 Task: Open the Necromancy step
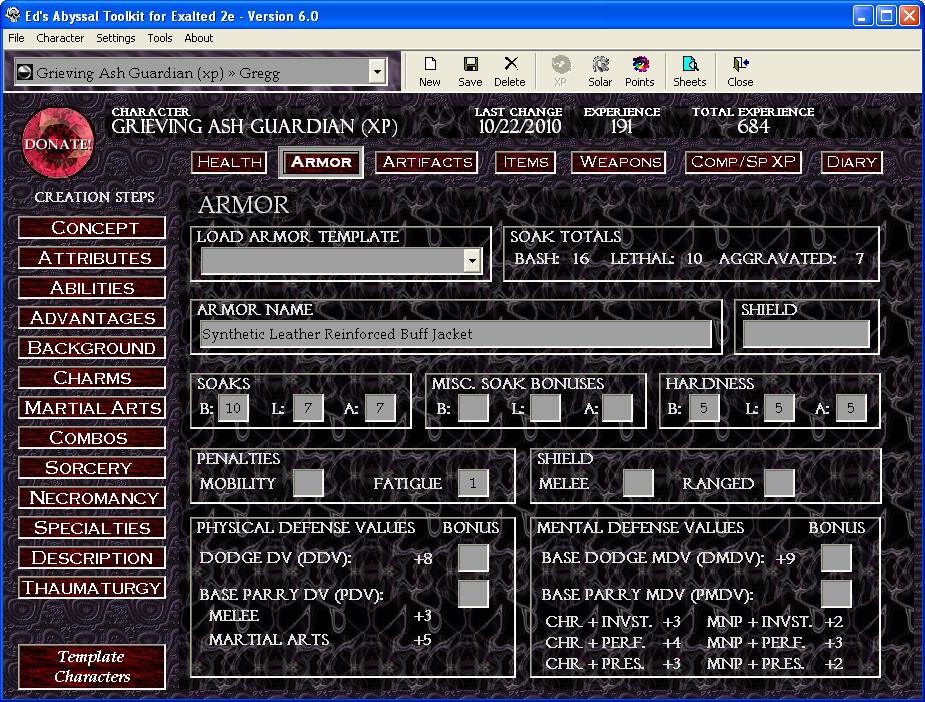point(92,498)
